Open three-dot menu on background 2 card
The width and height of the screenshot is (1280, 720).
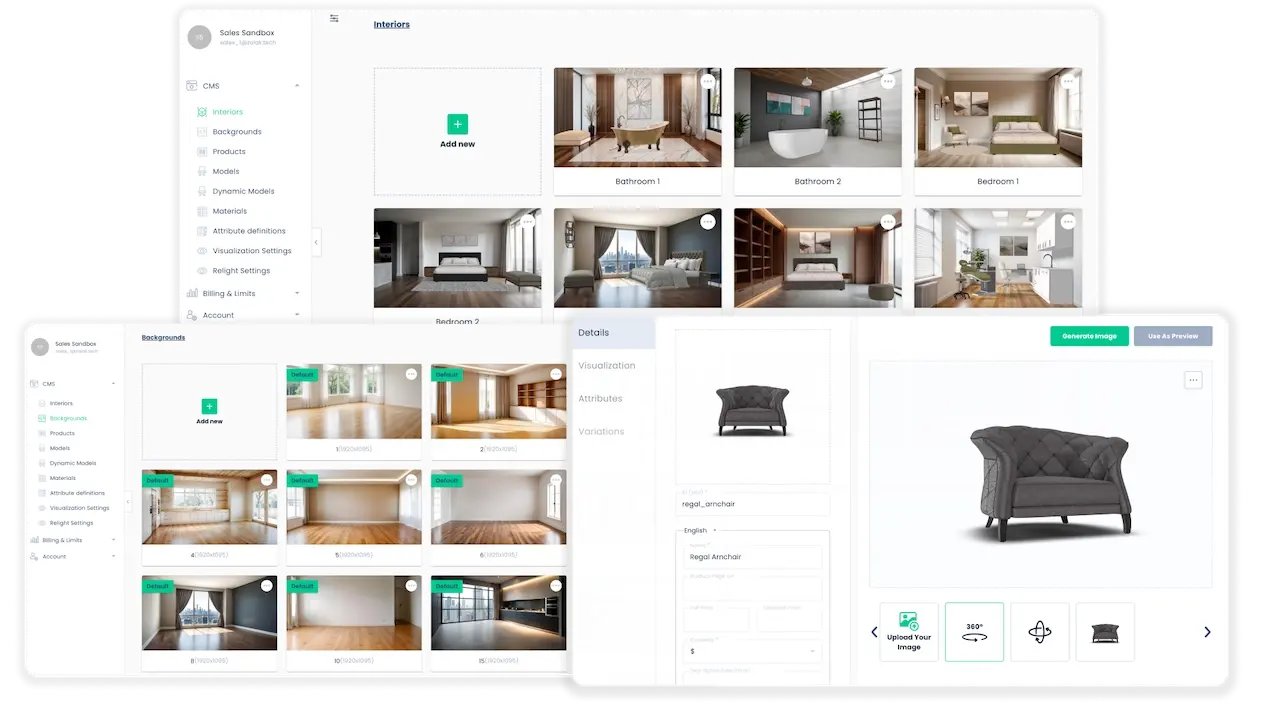point(556,374)
